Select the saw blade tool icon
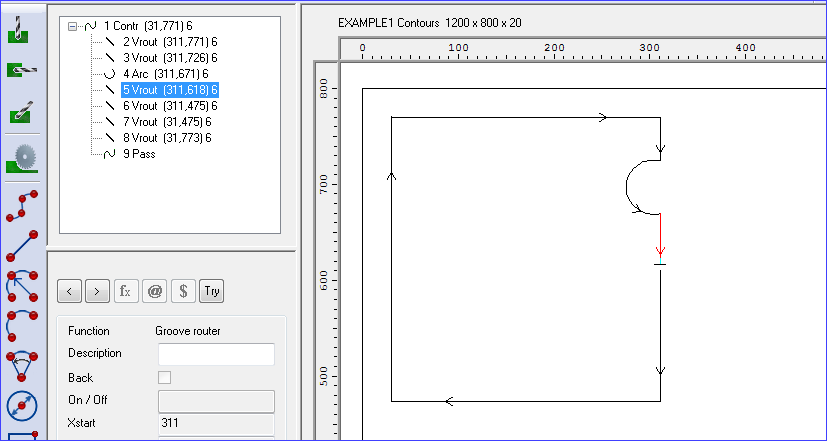Image resolution: width=827 pixels, height=441 pixels. [21, 158]
